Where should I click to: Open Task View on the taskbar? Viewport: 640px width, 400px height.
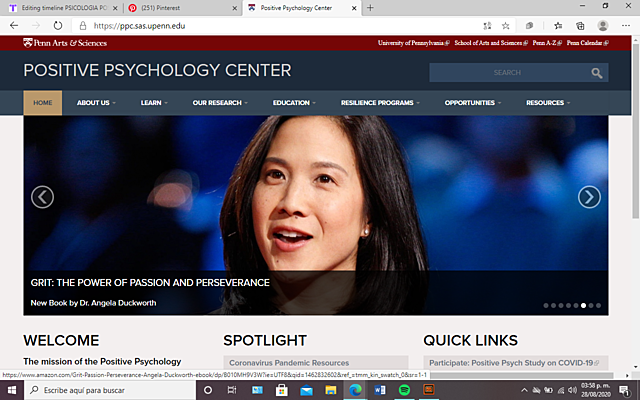pyautogui.click(x=232, y=390)
